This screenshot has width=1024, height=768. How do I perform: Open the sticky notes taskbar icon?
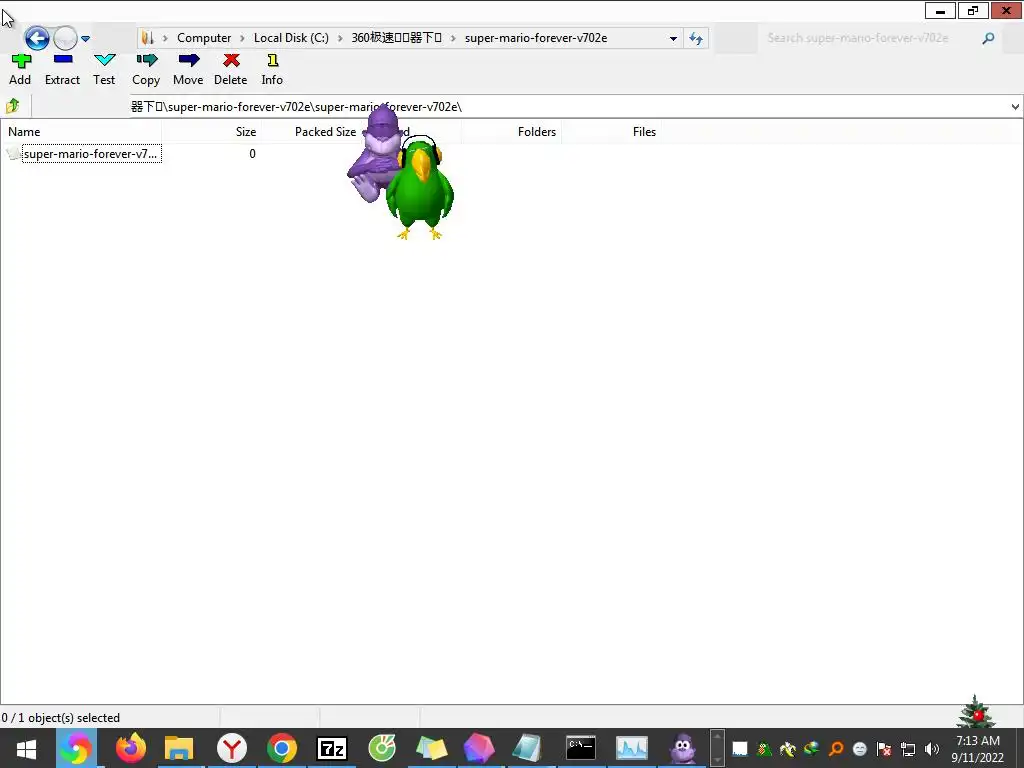[x=432, y=748]
